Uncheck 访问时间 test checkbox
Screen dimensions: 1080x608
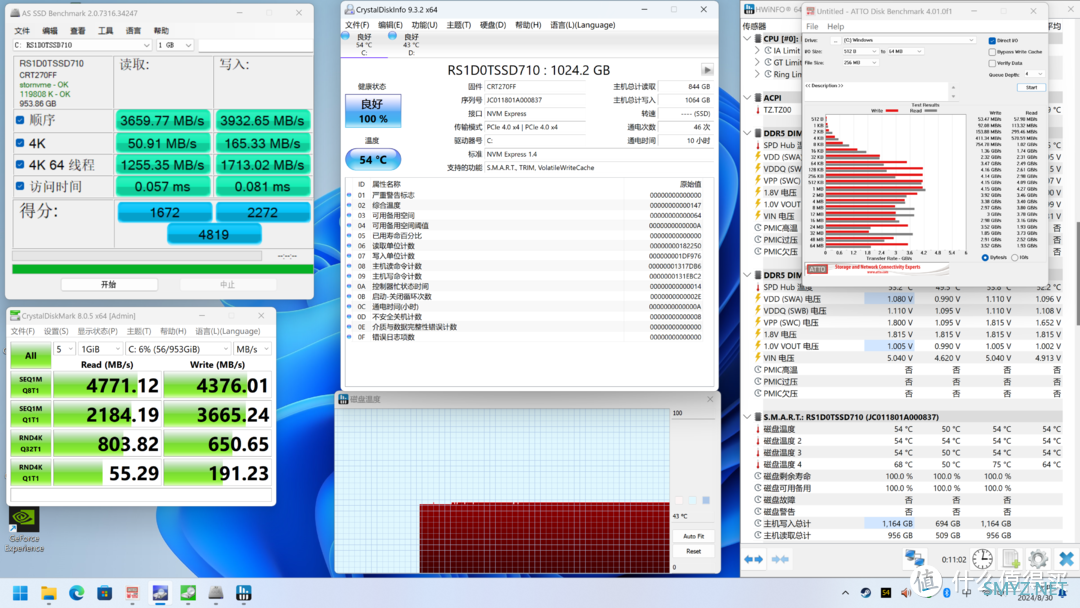point(20,186)
